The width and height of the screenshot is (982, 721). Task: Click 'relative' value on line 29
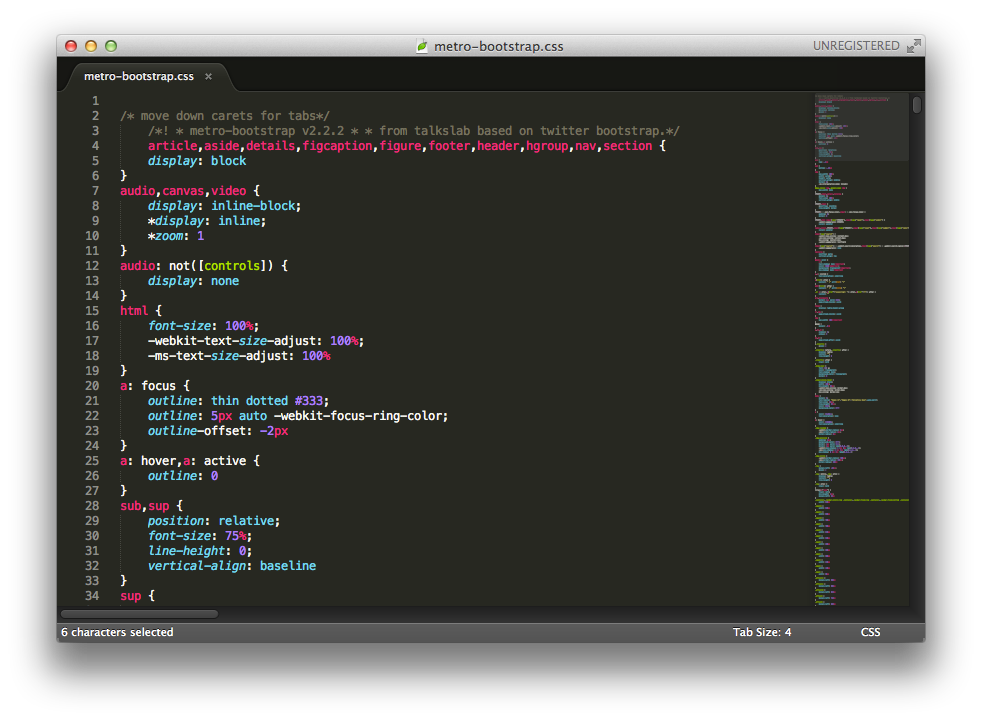click(246, 521)
